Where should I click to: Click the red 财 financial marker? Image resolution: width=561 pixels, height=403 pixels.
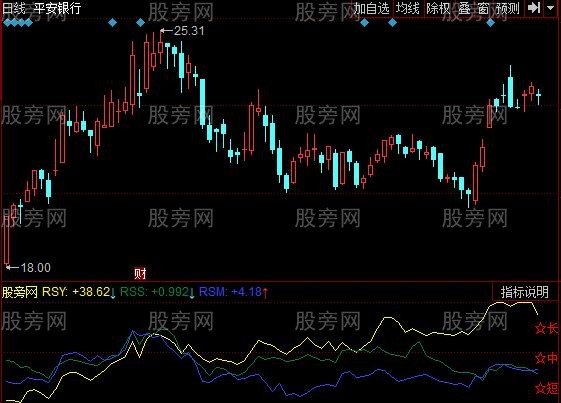pos(140,273)
